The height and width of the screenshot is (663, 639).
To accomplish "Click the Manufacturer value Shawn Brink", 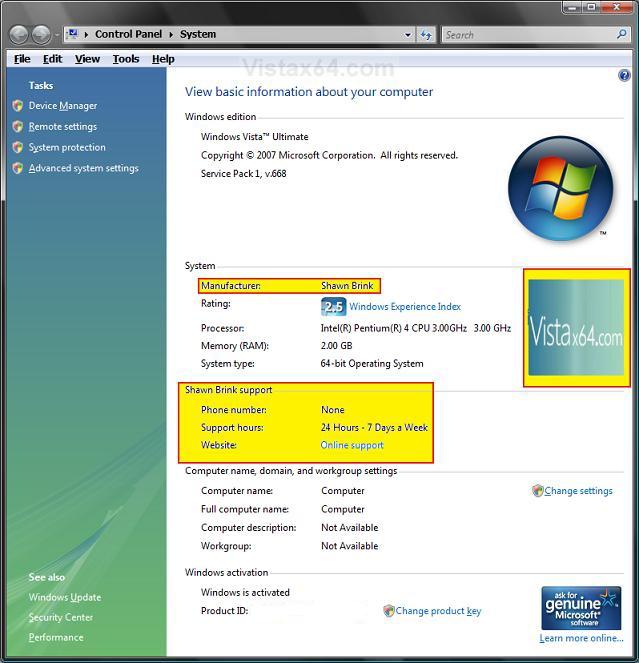I will 347,286.
